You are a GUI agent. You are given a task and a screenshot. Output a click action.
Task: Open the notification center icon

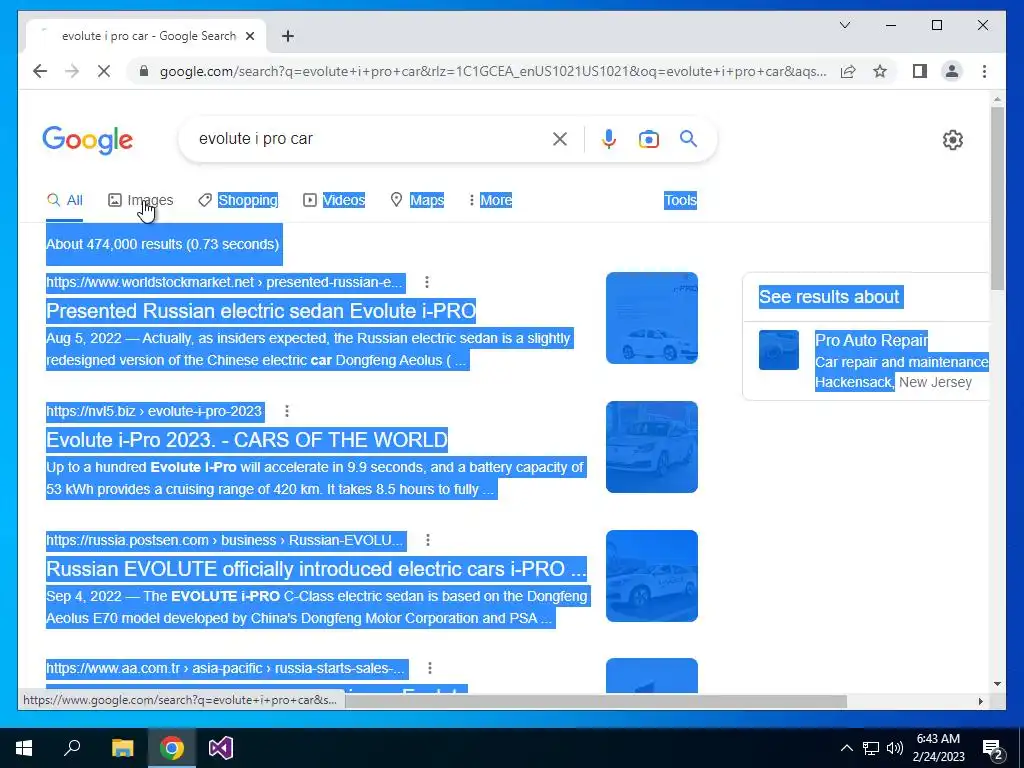coord(993,750)
